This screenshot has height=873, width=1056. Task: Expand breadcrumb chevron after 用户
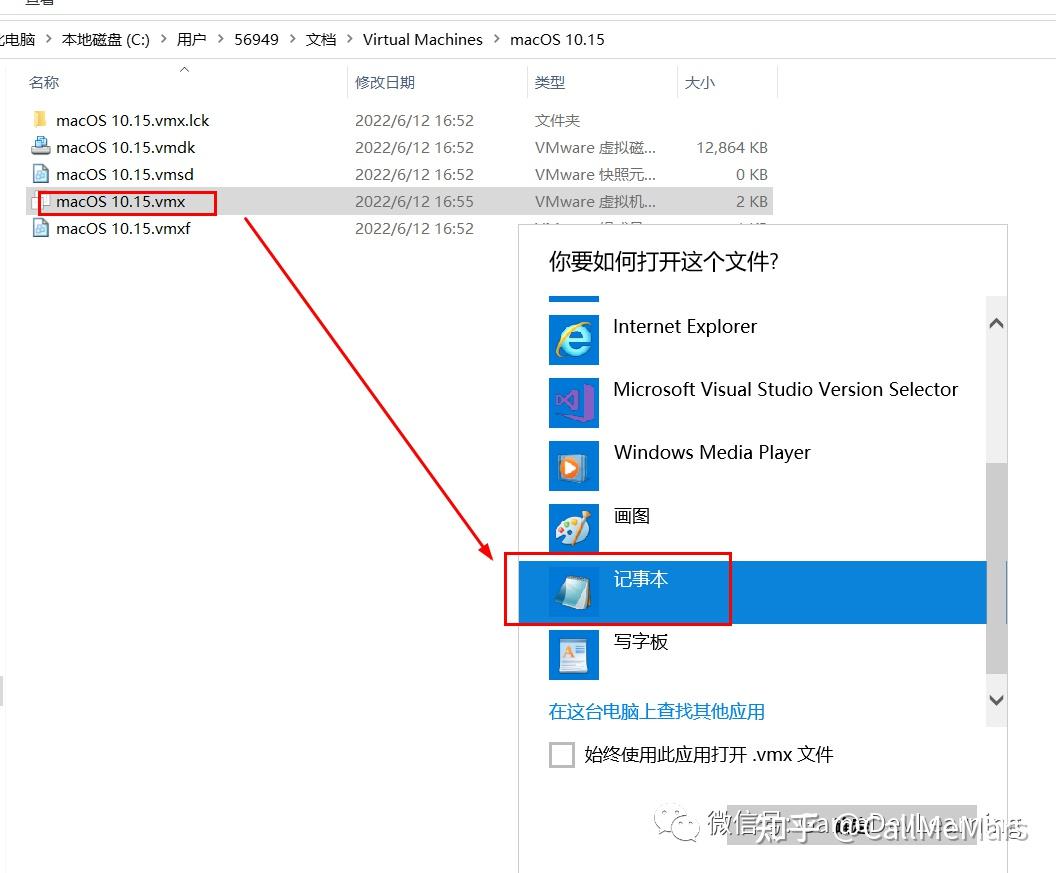[220, 39]
